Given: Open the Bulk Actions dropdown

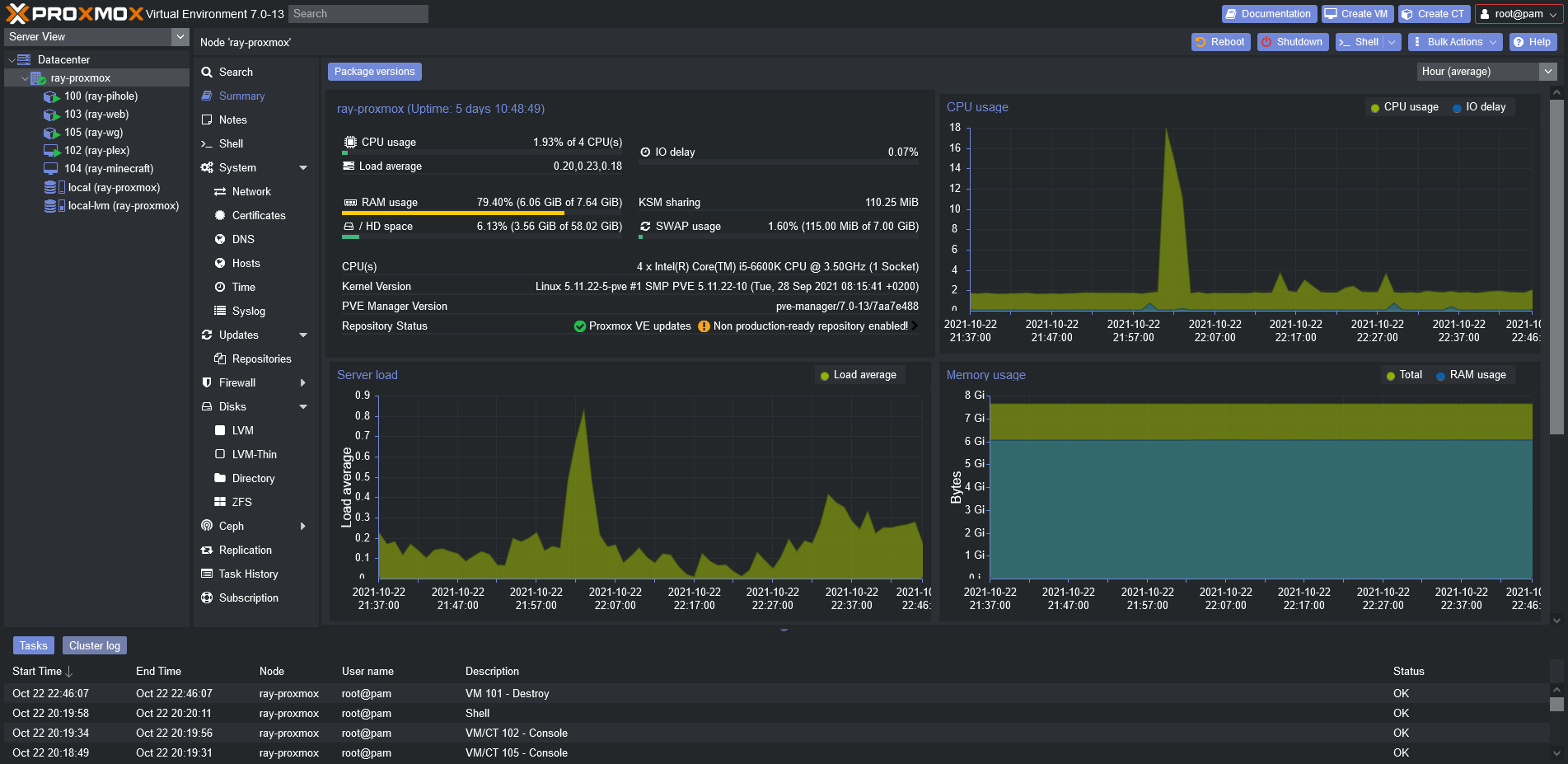Looking at the screenshot, I should 1455,42.
